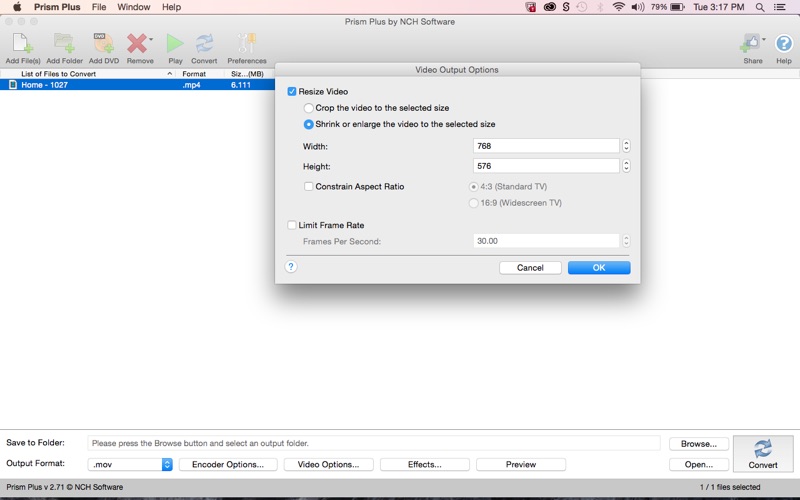This screenshot has width=800, height=500.
Task: Enable Constrain Aspect Ratio checkbox
Action: point(308,186)
